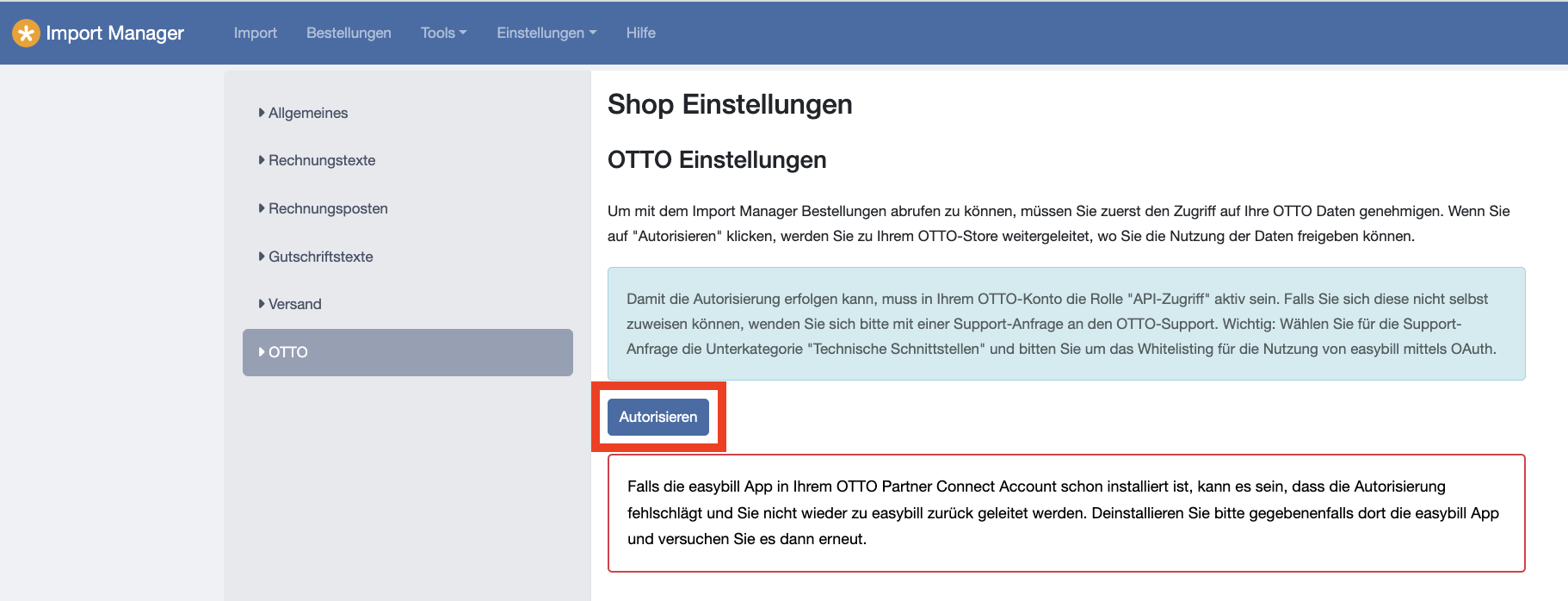Select Allgemeines in the sidebar
The height and width of the screenshot is (601, 1568).
(x=308, y=113)
